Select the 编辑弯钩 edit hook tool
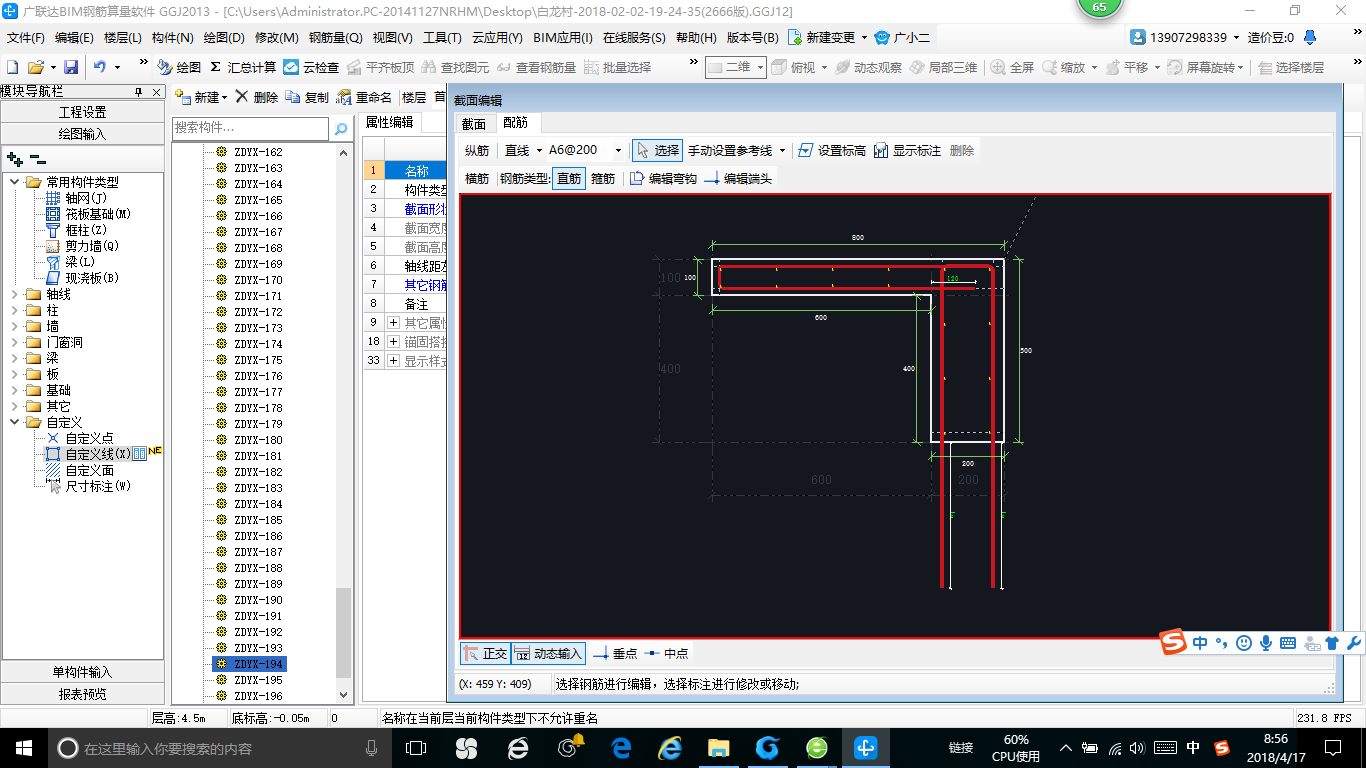 click(637, 178)
